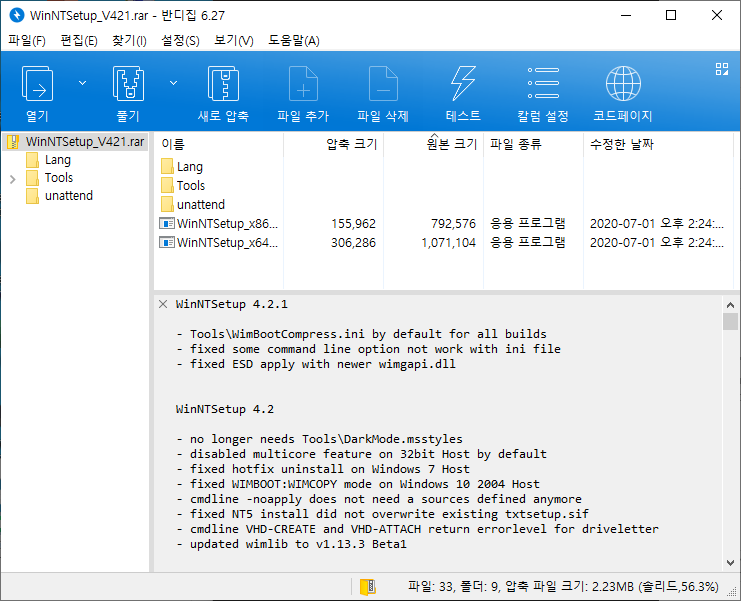Select Tools folder in left tree
The height and width of the screenshot is (601, 741).
pyautogui.click(x=59, y=178)
